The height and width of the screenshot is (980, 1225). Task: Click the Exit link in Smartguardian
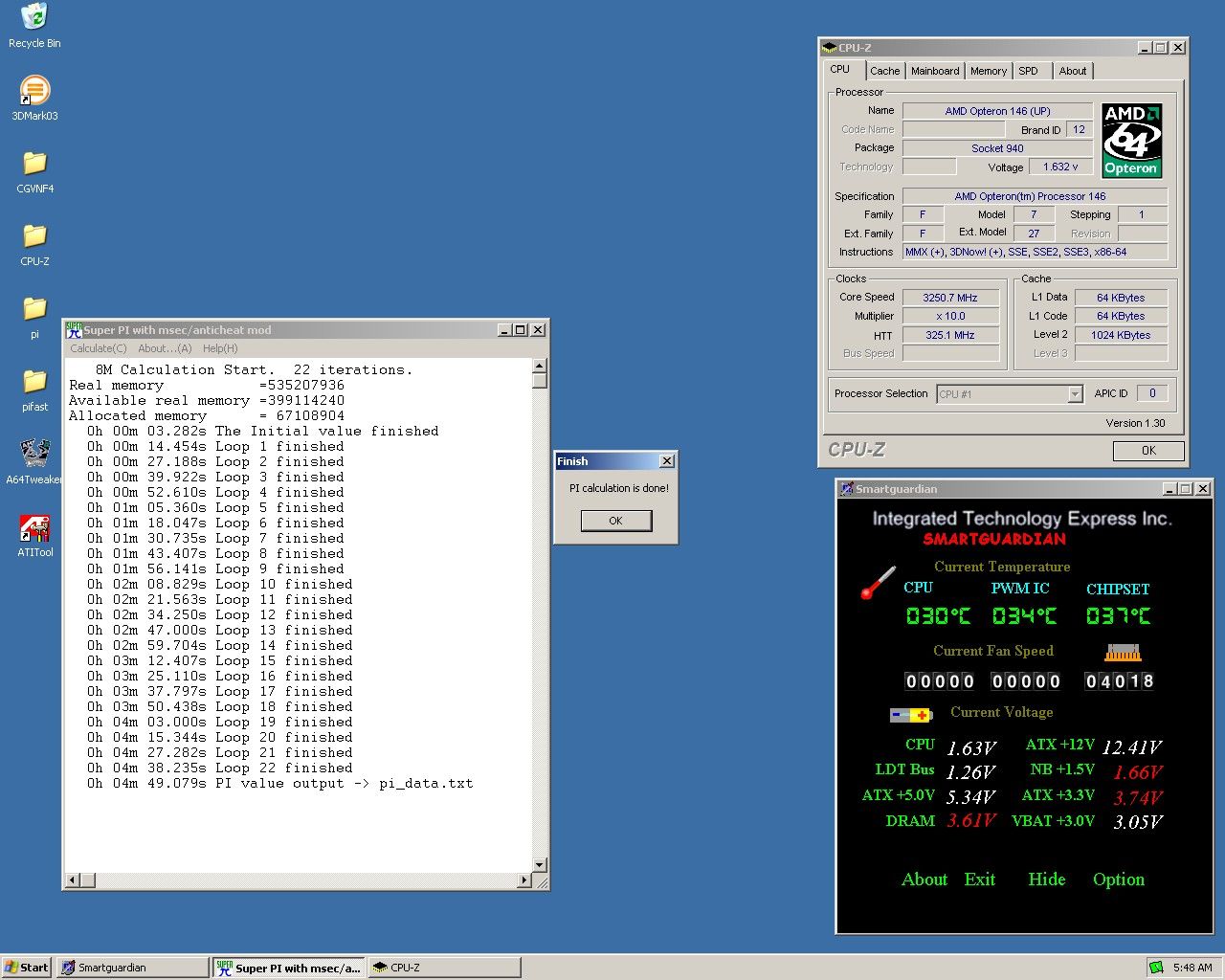980,880
